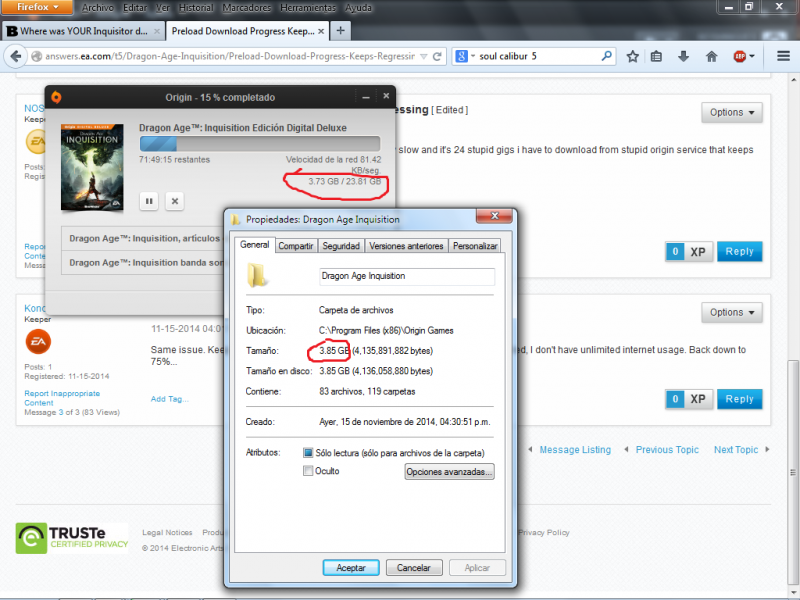Open the Adblock Plus dropdown arrow

(x=751, y=56)
